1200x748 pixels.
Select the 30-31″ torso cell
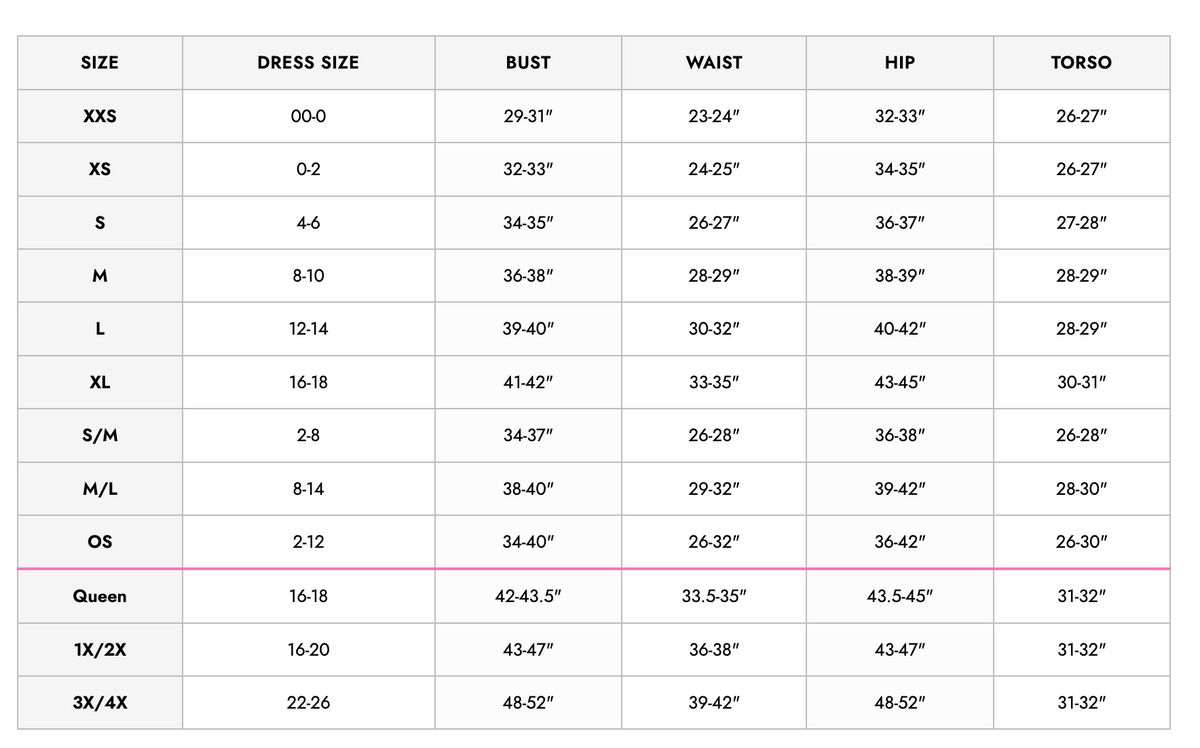click(x=1081, y=382)
